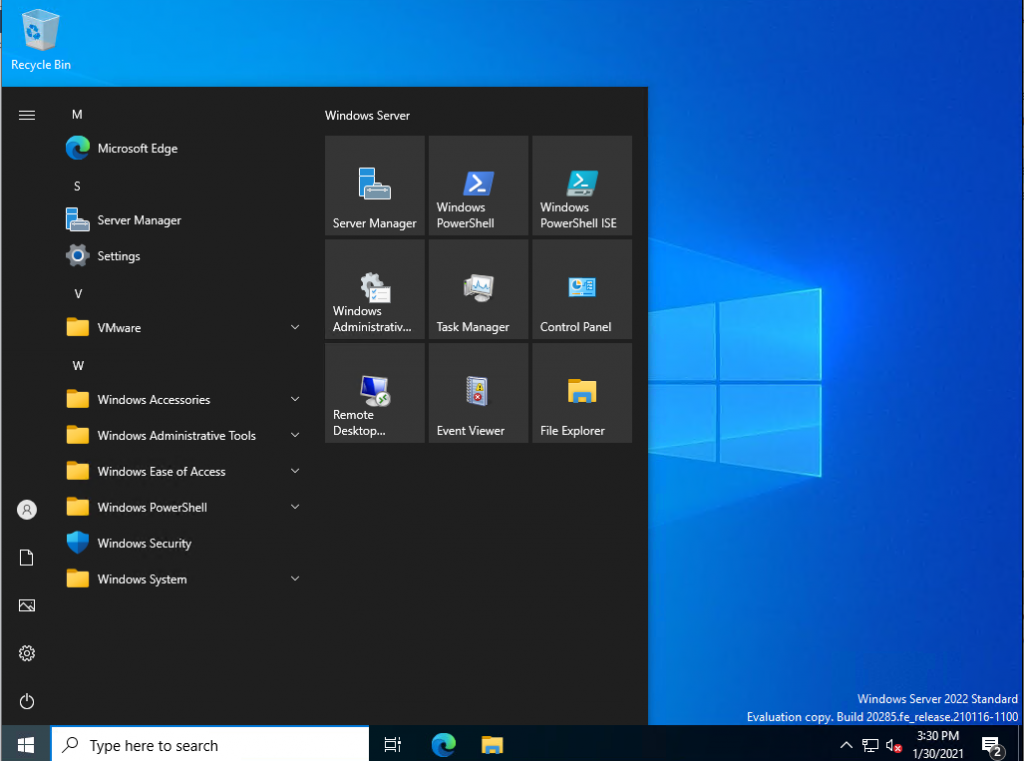The width and height of the screenshot is (1024, 761).
Task: Open the Server Manager tile
Action: [x=374, y=186]
